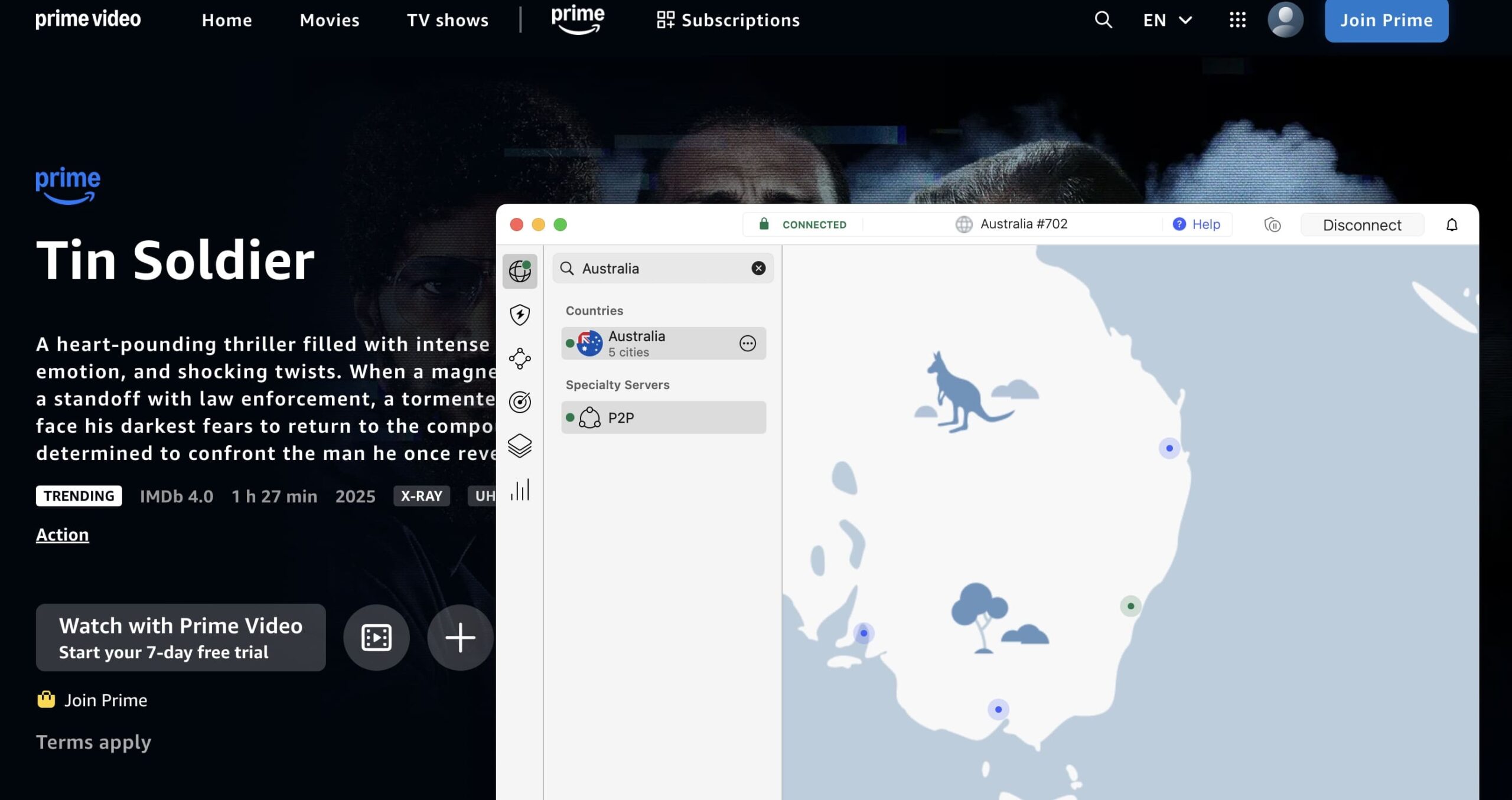Add Tin Soldier to watchlist with plus icon
Image resolution: width=1512 pixels, height=800 pixels.
click(x=460, y=638)
